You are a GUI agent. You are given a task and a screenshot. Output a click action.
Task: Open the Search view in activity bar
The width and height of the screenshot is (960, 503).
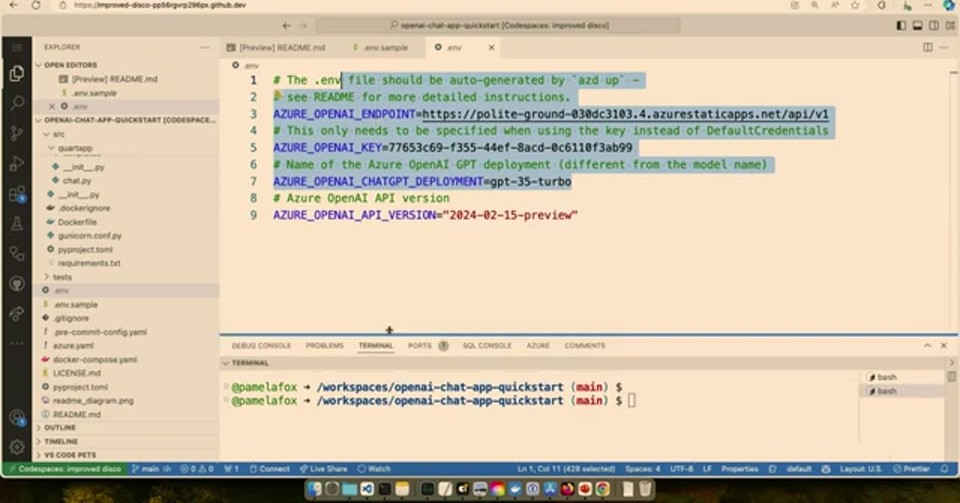click(x=17, y=103)
